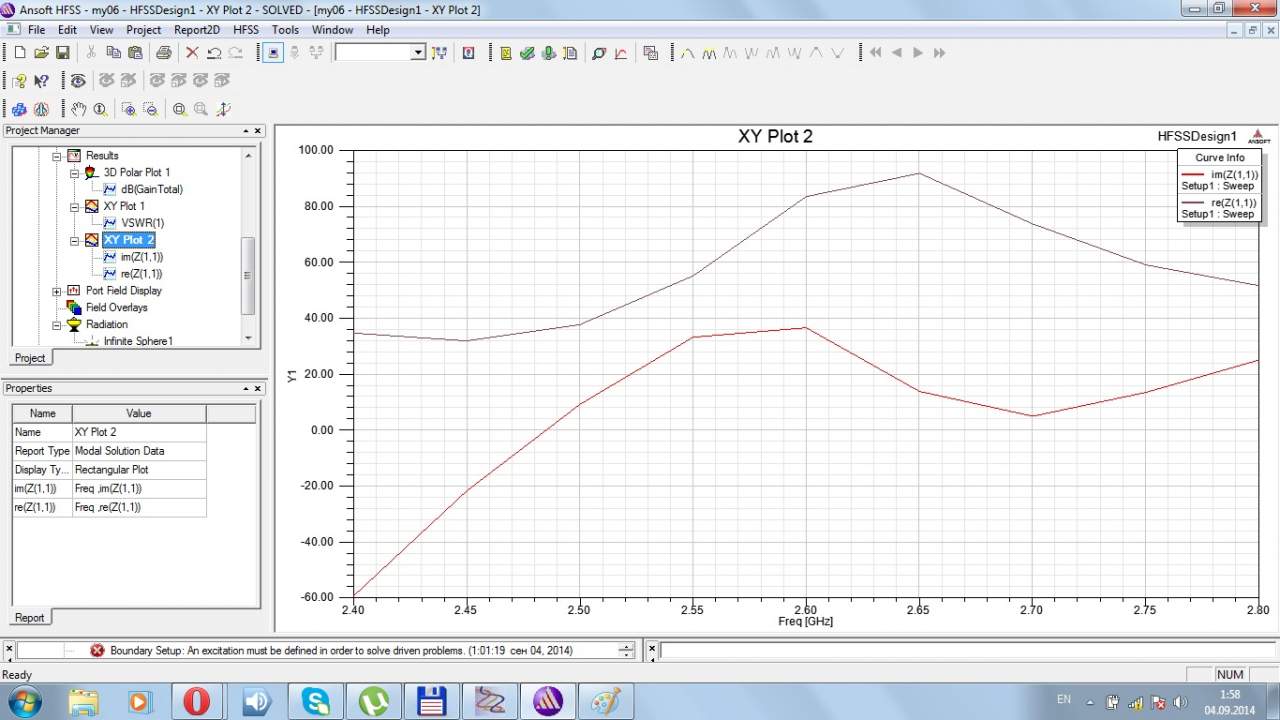
Task: Switch to the Report tab in Properties
Action: 29,618
